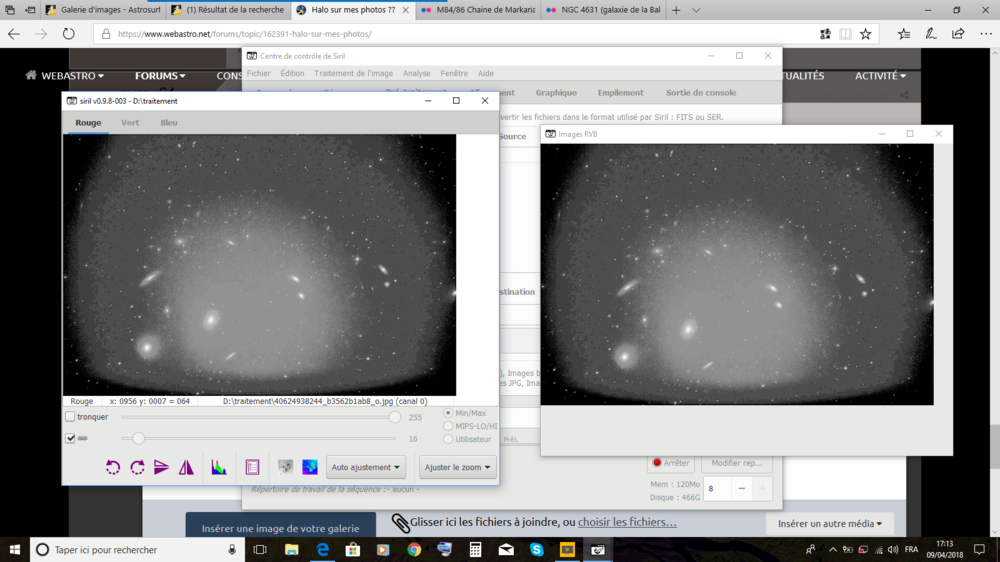Open Microsoft Store from taskbar
Screen dimensions: 1000x562
(x=353, y=549)
